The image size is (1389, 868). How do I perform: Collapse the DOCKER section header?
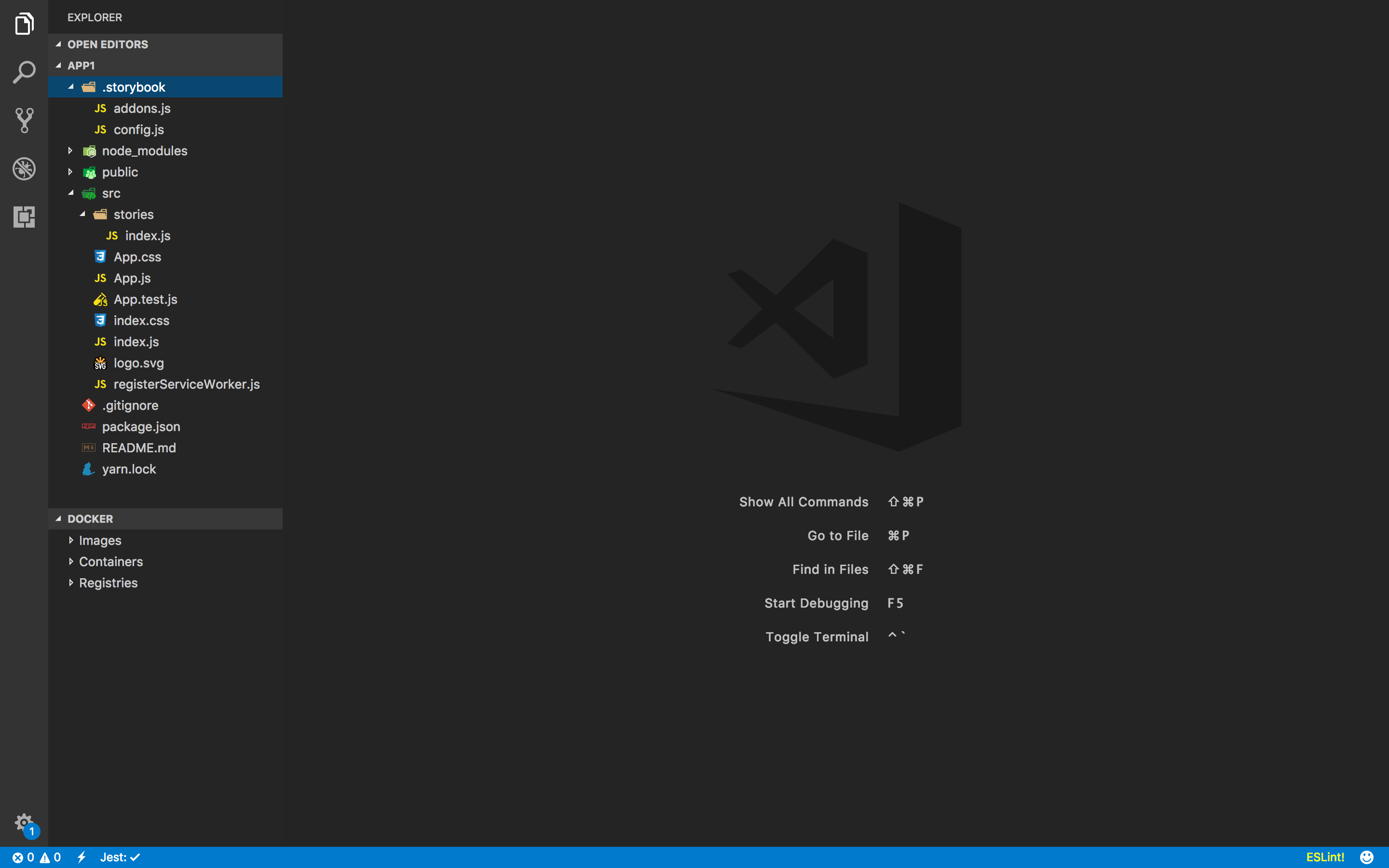(x=90, y=519)
